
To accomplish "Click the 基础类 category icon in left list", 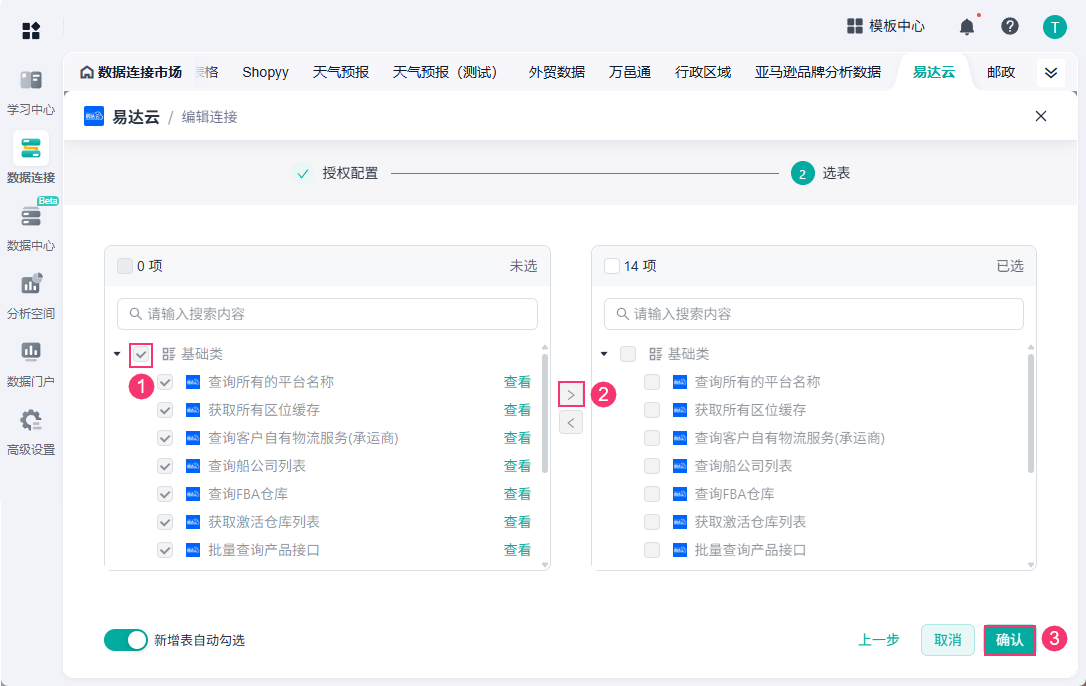I will (168, 354).
